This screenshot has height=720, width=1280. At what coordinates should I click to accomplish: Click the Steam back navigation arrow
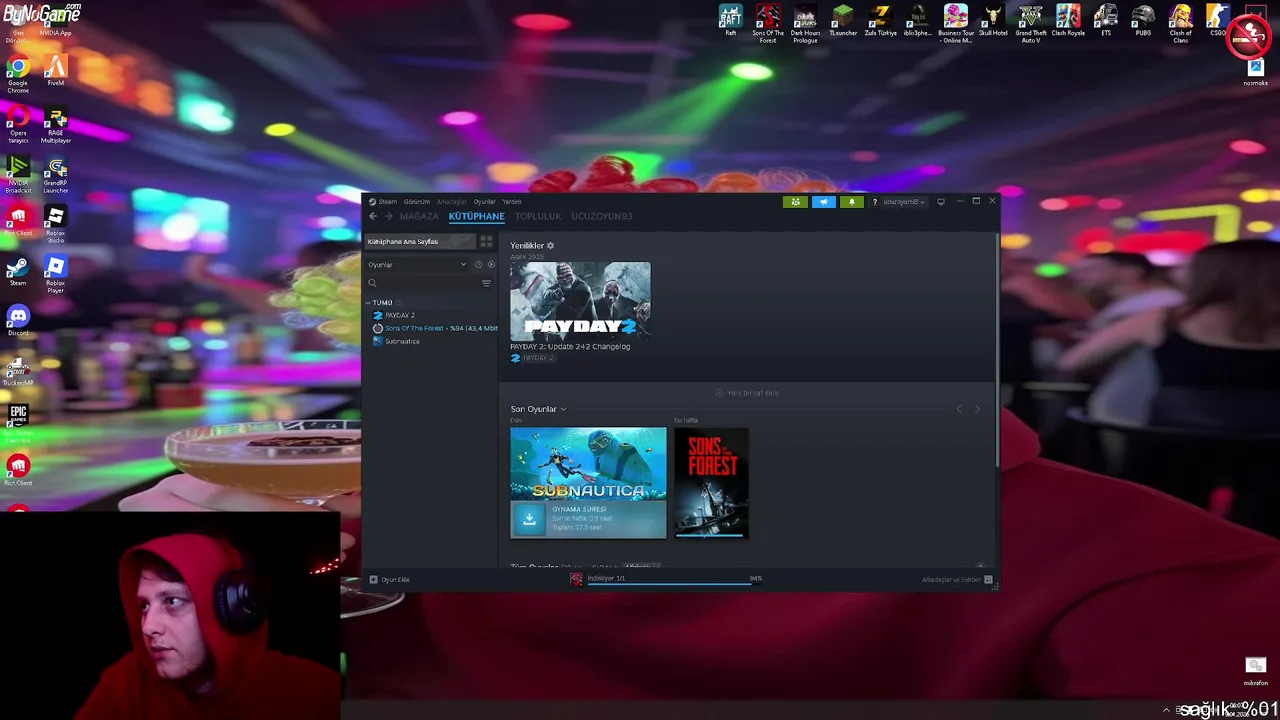click(373, 216)
